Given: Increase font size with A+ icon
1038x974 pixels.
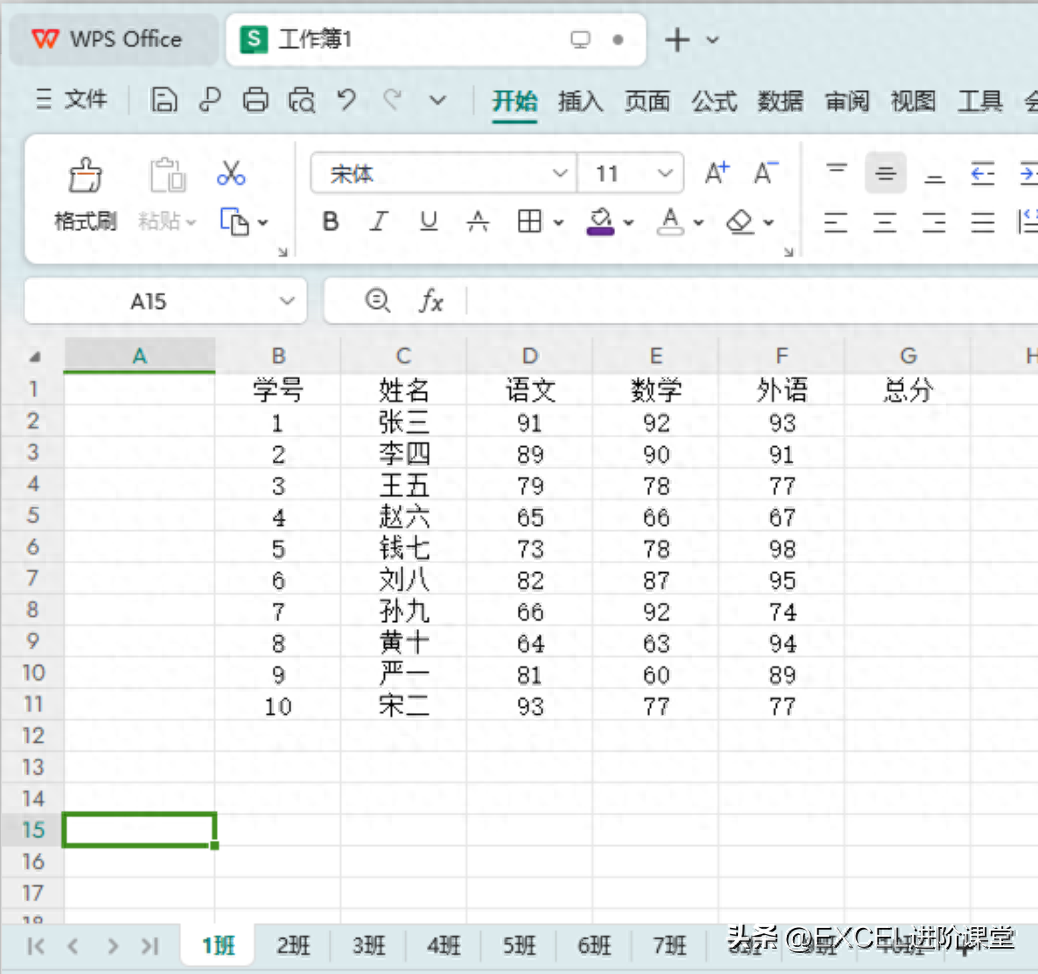Looking at the screenshot, I should coord(717,173).
